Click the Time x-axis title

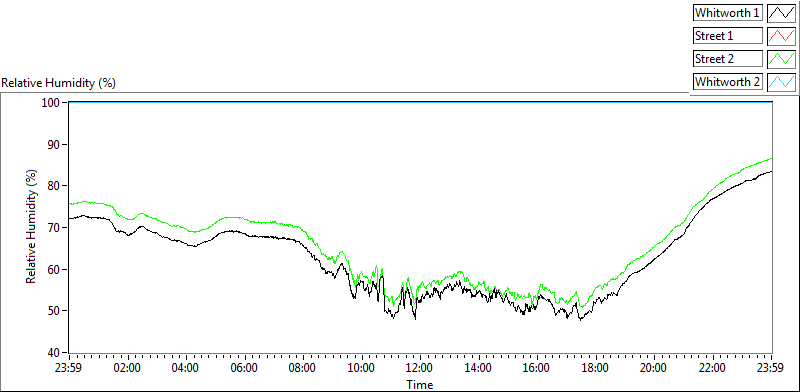(420, 384)
